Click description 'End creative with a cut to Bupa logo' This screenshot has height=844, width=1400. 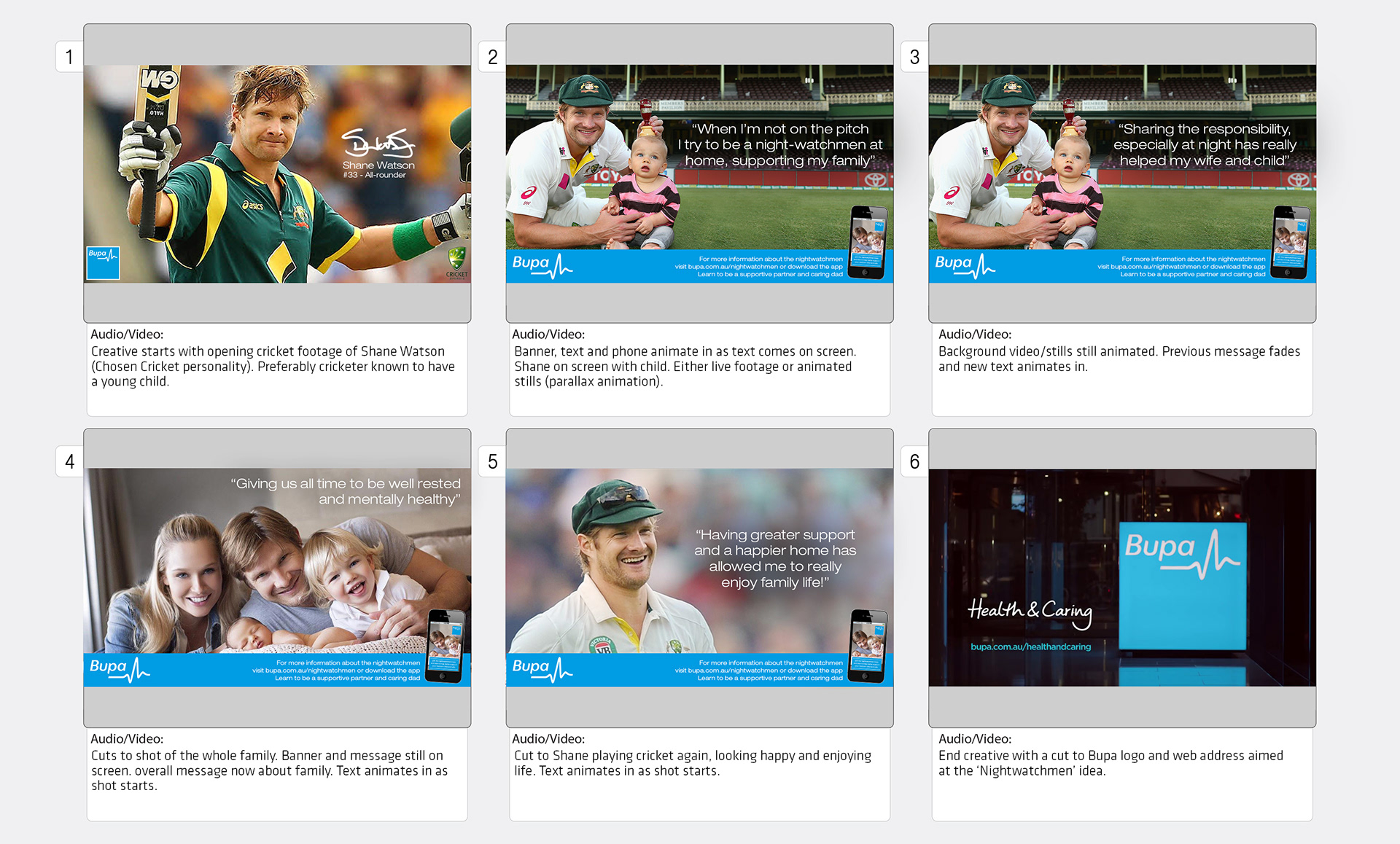pos(1111,763)
